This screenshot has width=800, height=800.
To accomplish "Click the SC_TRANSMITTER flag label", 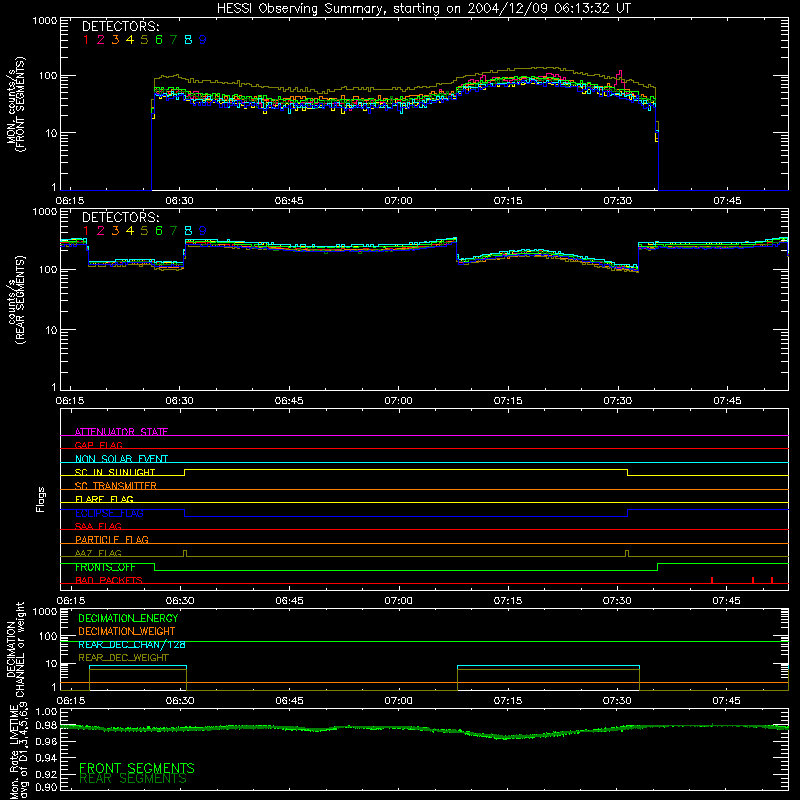I will (116, 486).
